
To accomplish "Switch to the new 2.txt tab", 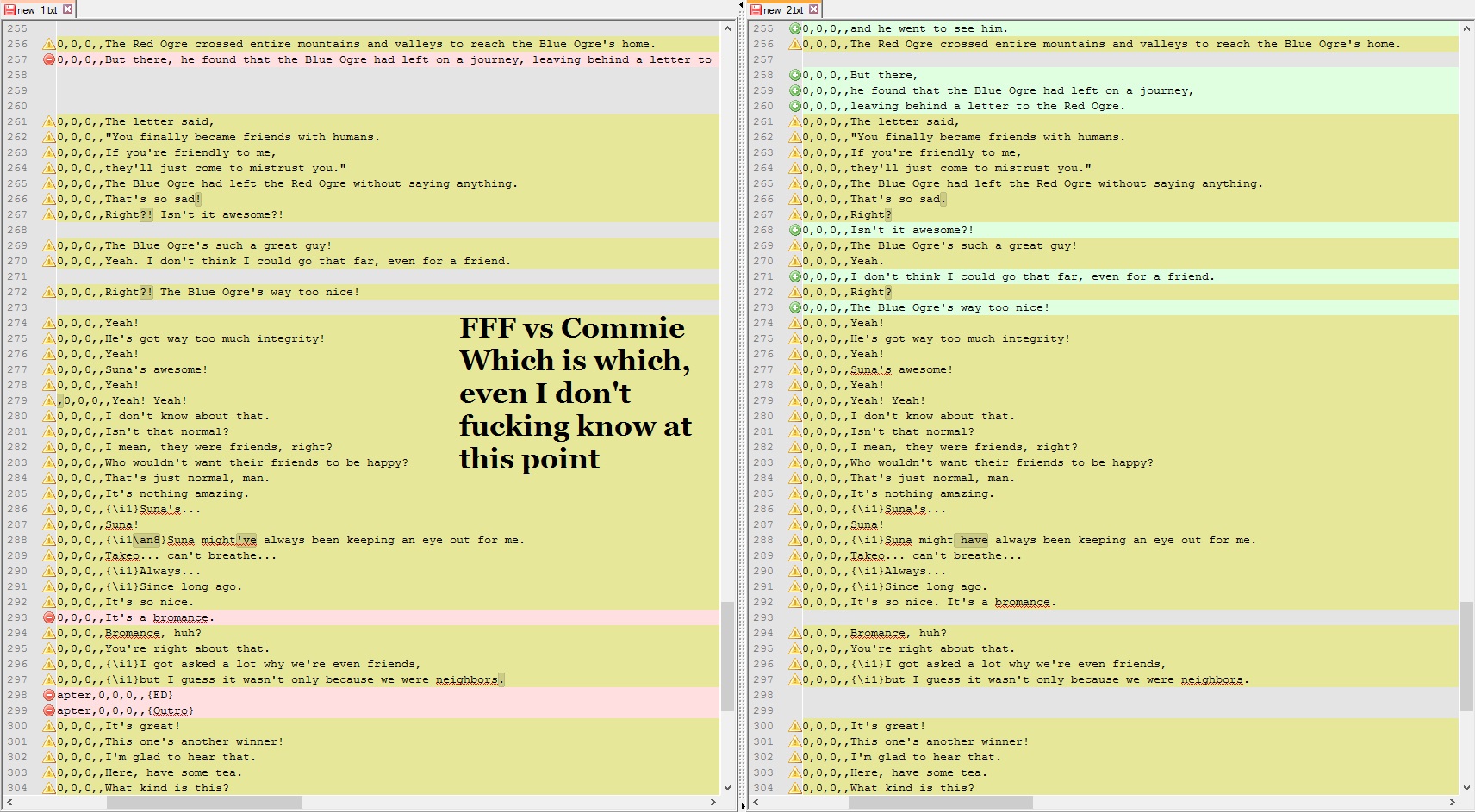I will [784, 9].
